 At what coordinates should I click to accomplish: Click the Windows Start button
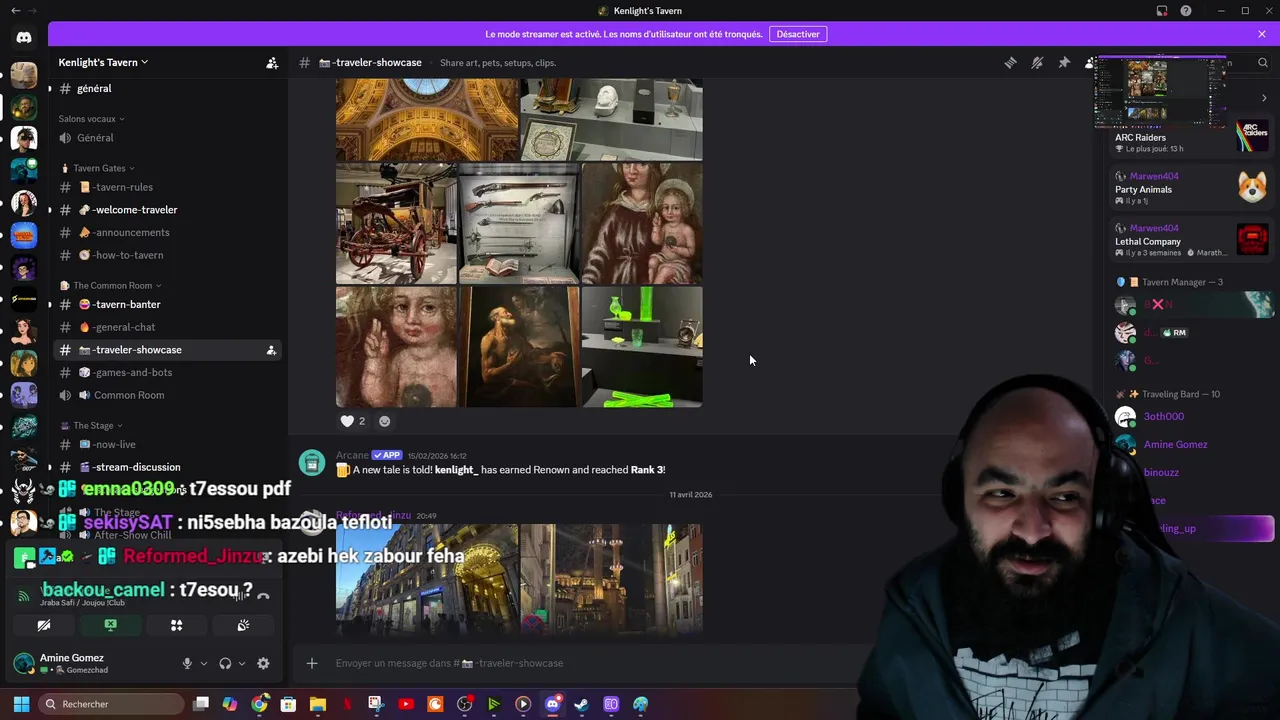pyautogui.click(x=21, y=704)
